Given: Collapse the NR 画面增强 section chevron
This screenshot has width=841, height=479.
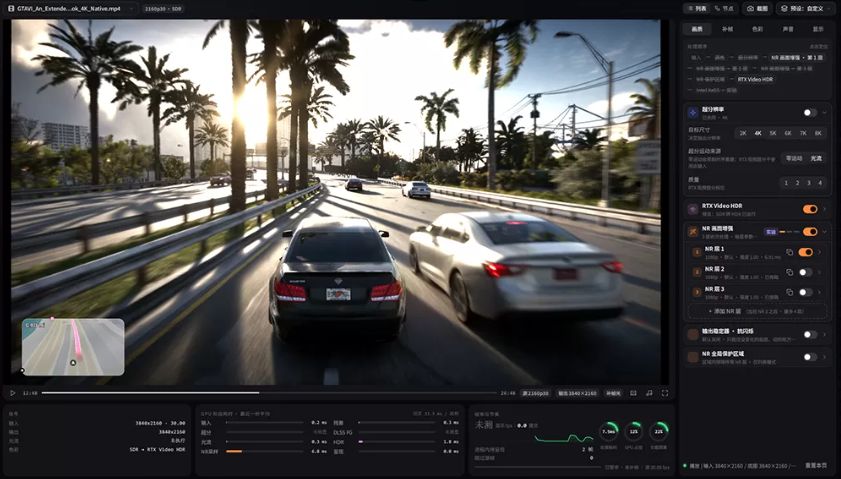Looking at the screenshot, I should [x=824, y=232].
